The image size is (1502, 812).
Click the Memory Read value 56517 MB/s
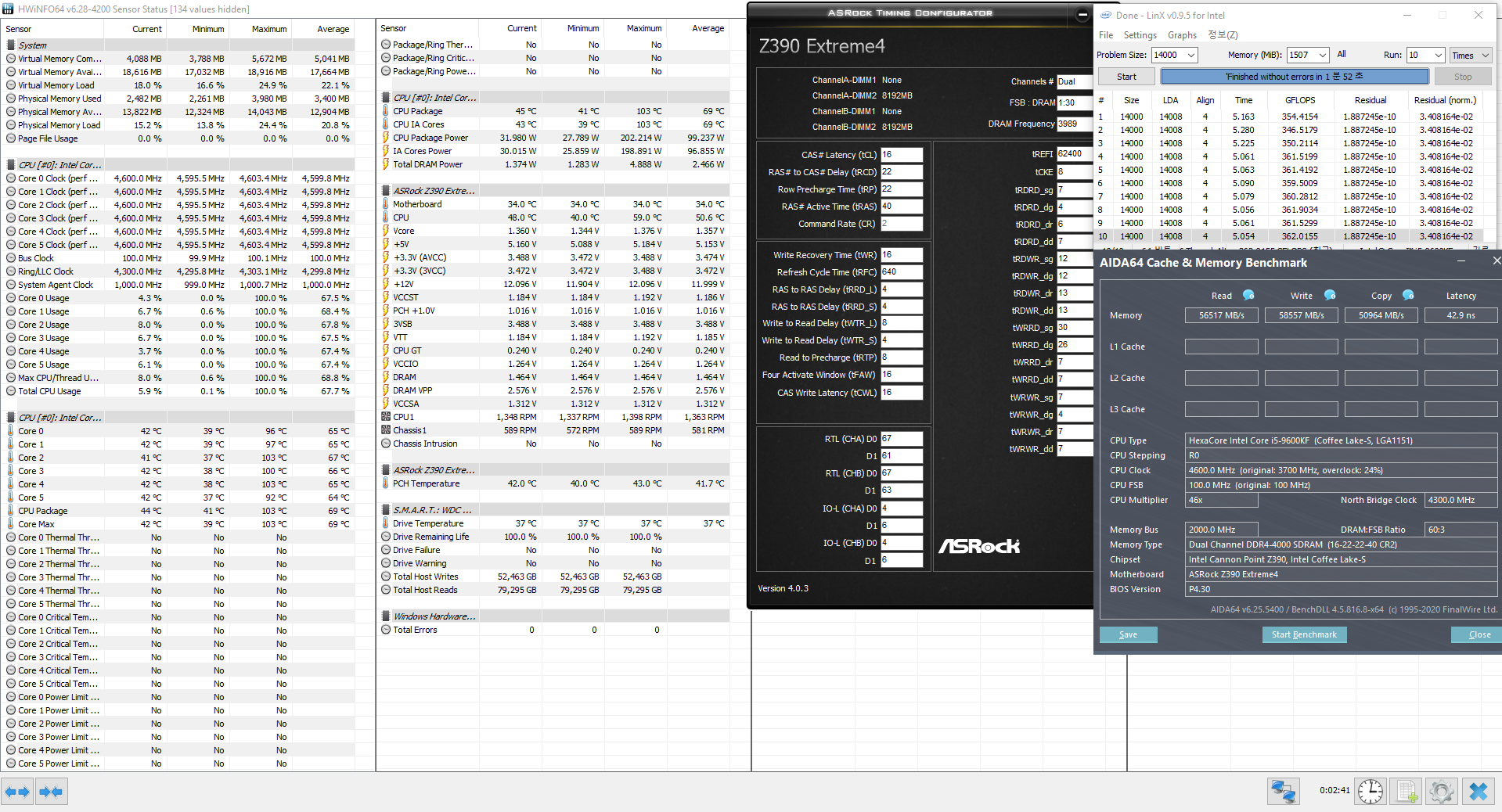[1221, 315]
